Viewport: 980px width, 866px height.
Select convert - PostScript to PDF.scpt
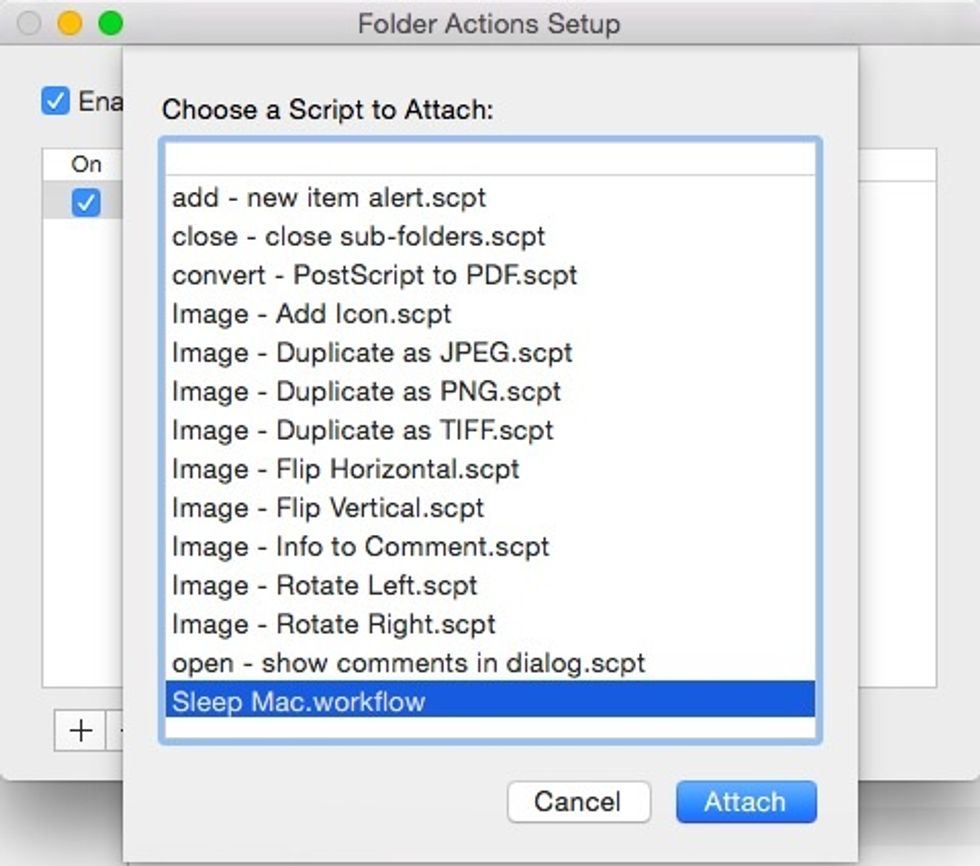375,275
